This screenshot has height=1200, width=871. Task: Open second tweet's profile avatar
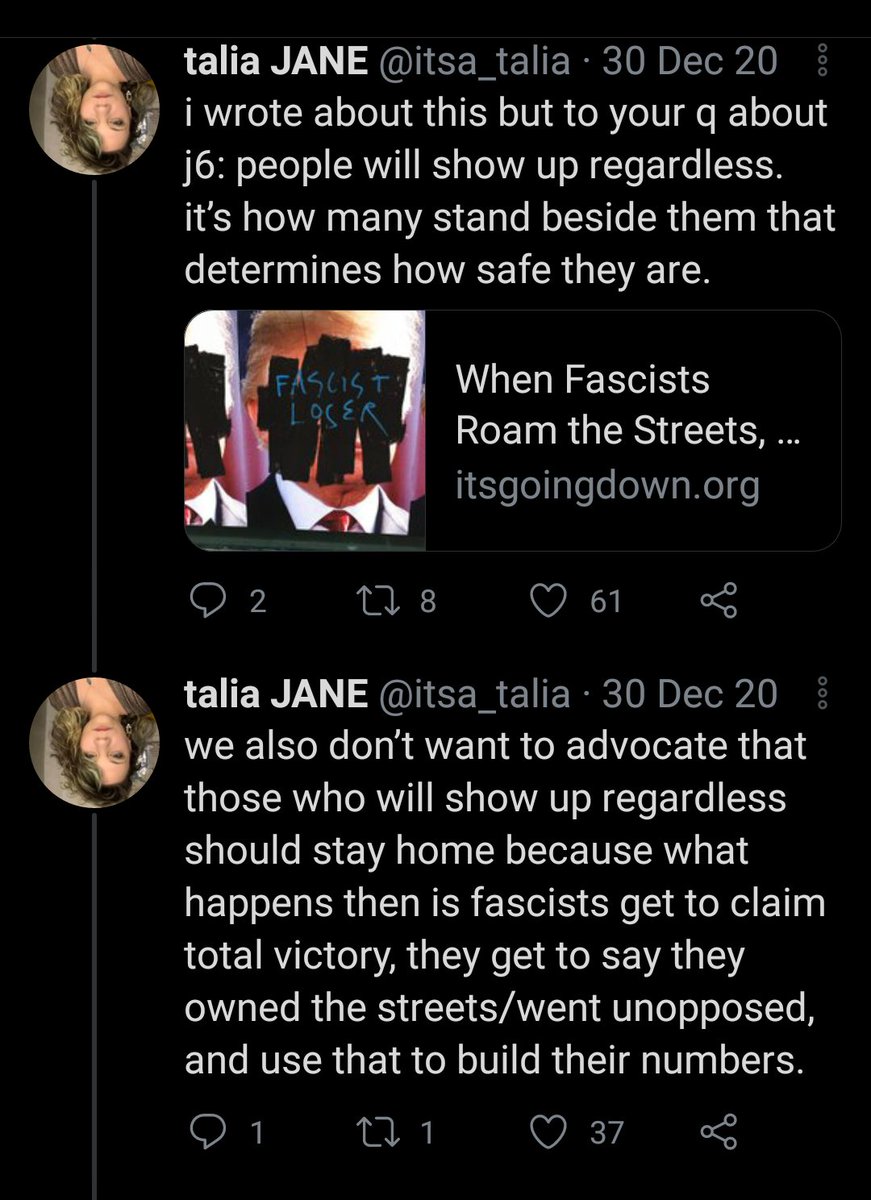click(x=94, y=739)
